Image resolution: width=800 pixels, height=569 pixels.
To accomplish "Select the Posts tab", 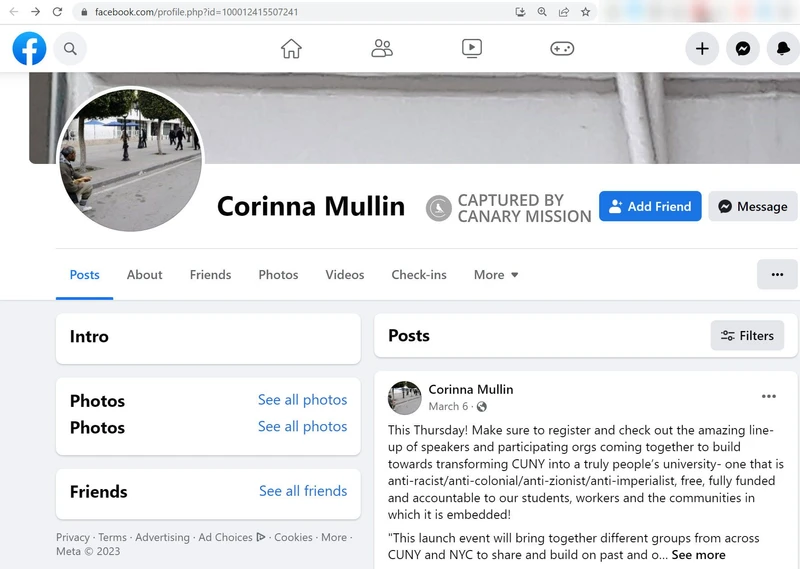I will [84, 275].
